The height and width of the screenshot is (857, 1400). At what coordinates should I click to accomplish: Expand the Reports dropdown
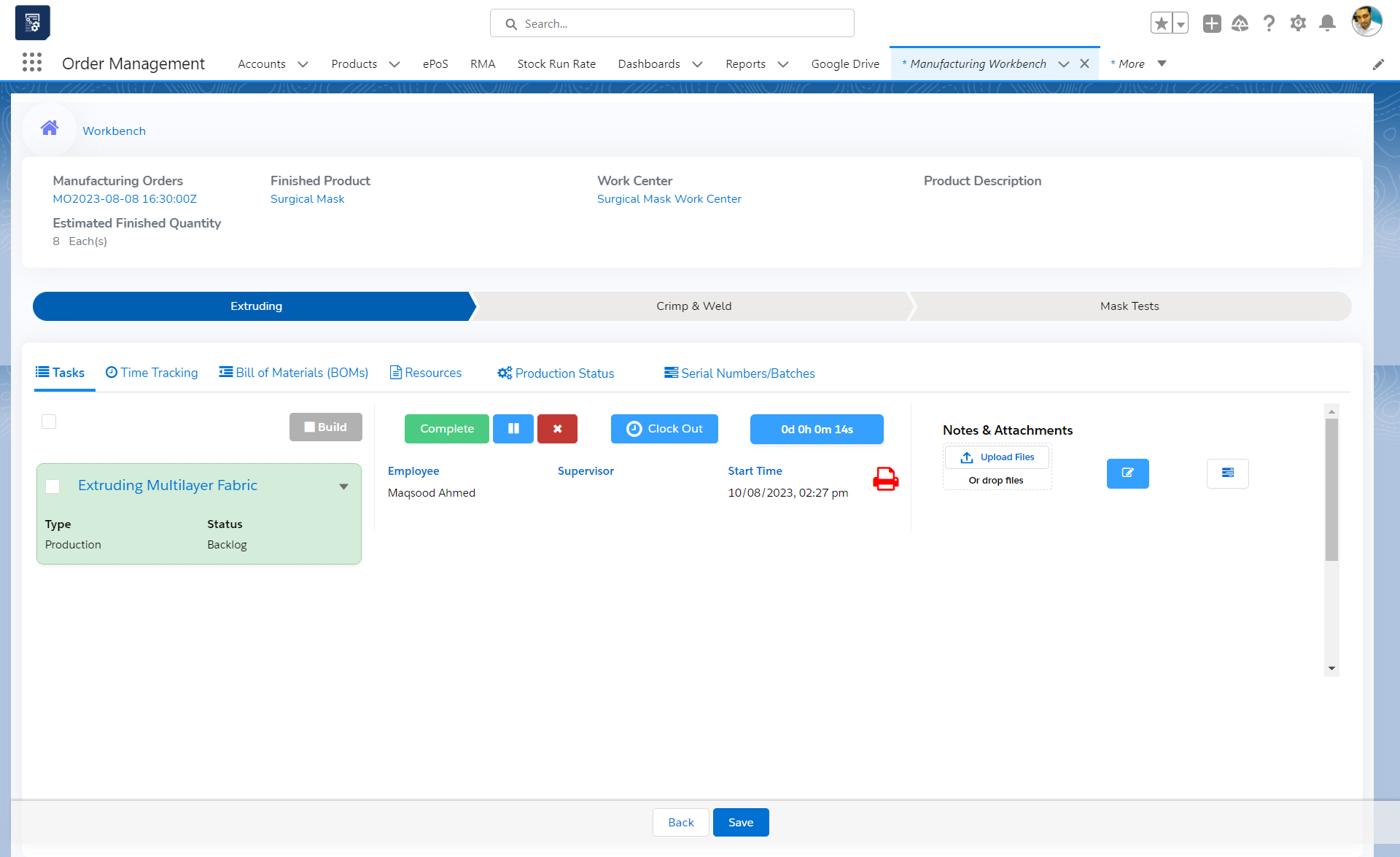783,63
